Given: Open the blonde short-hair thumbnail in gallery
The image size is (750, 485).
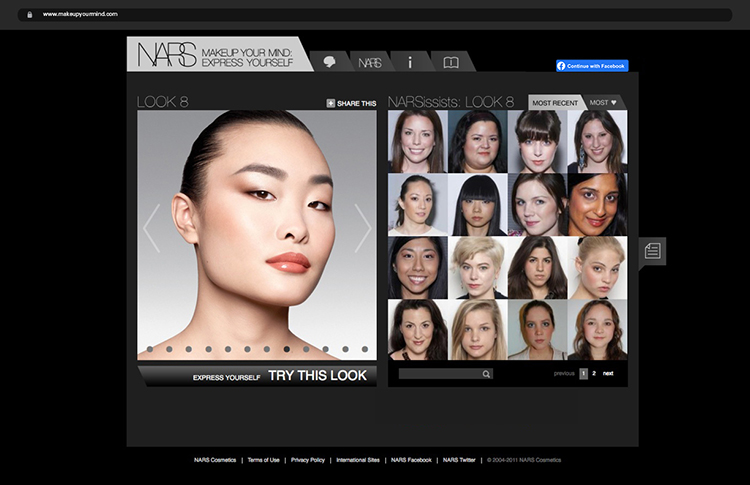Looking at the screenshot, I should pos(478,267).
